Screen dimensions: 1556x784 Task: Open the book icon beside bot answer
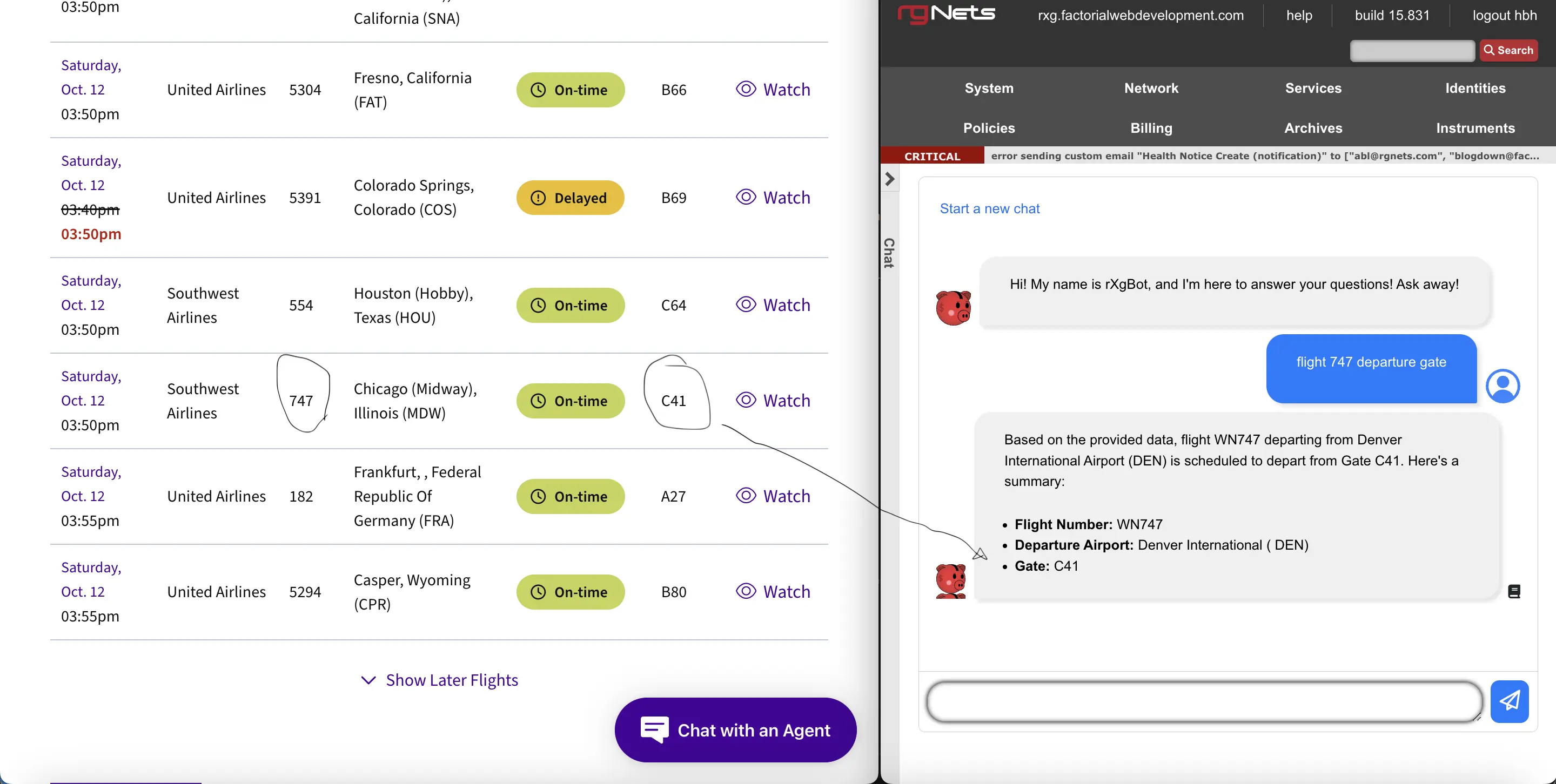pos(1514,591)
